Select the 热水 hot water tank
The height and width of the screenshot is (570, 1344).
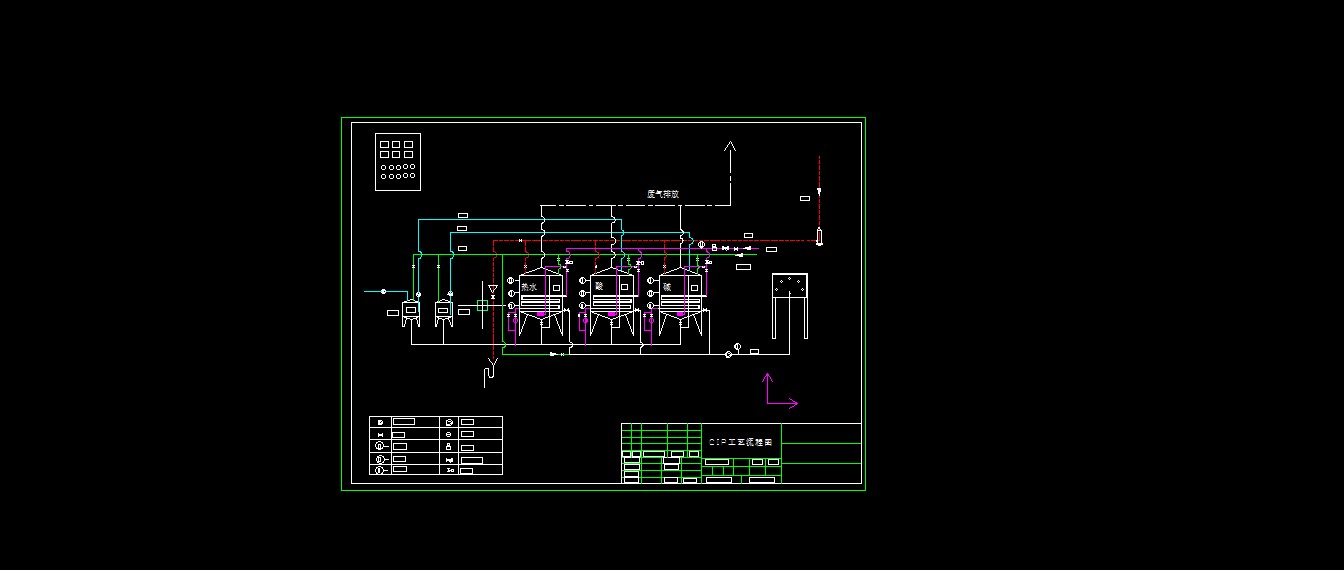[541, 300]
